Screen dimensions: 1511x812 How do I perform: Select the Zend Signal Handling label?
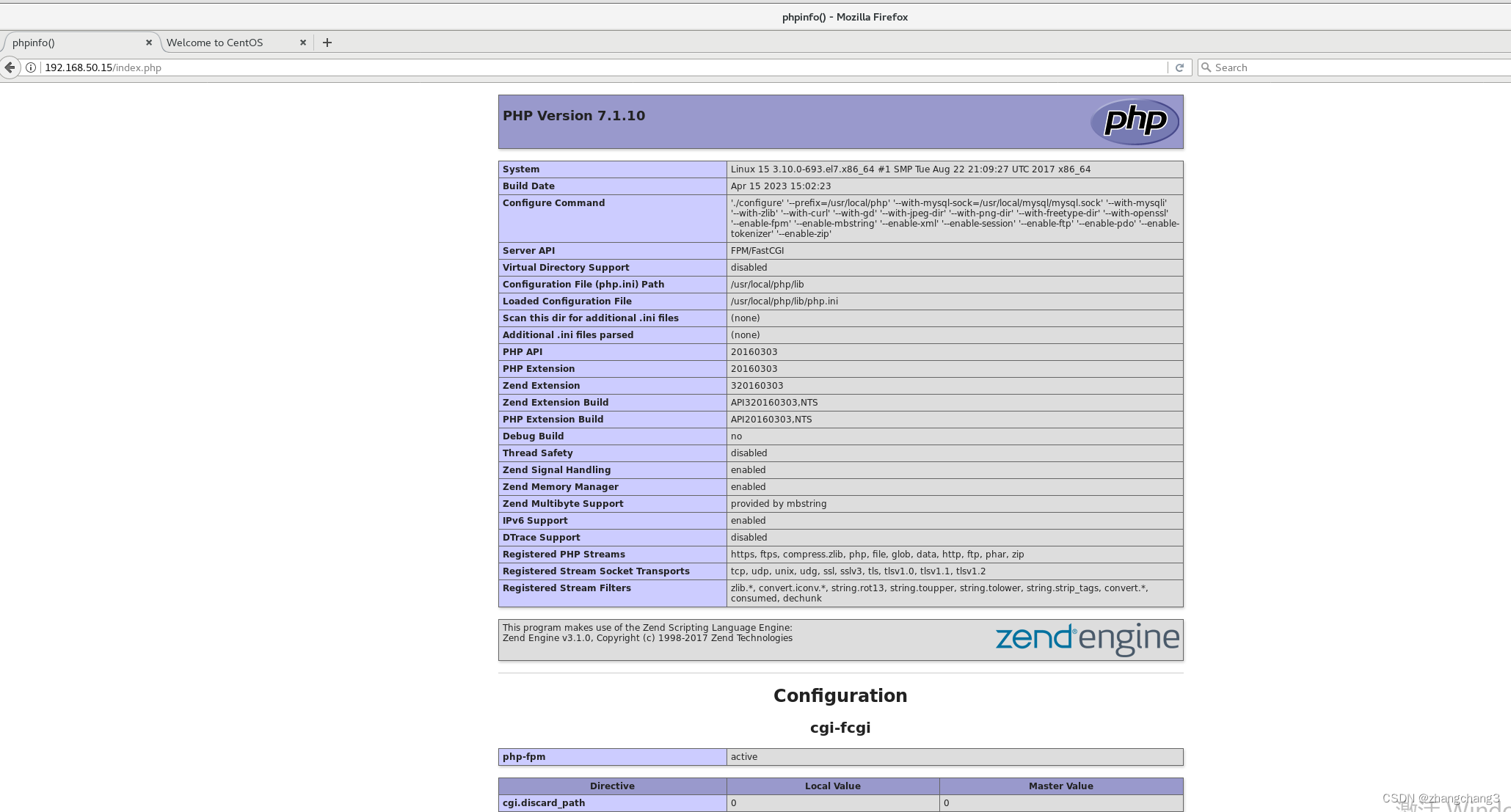pyautogui.click(x=557, y=470)
